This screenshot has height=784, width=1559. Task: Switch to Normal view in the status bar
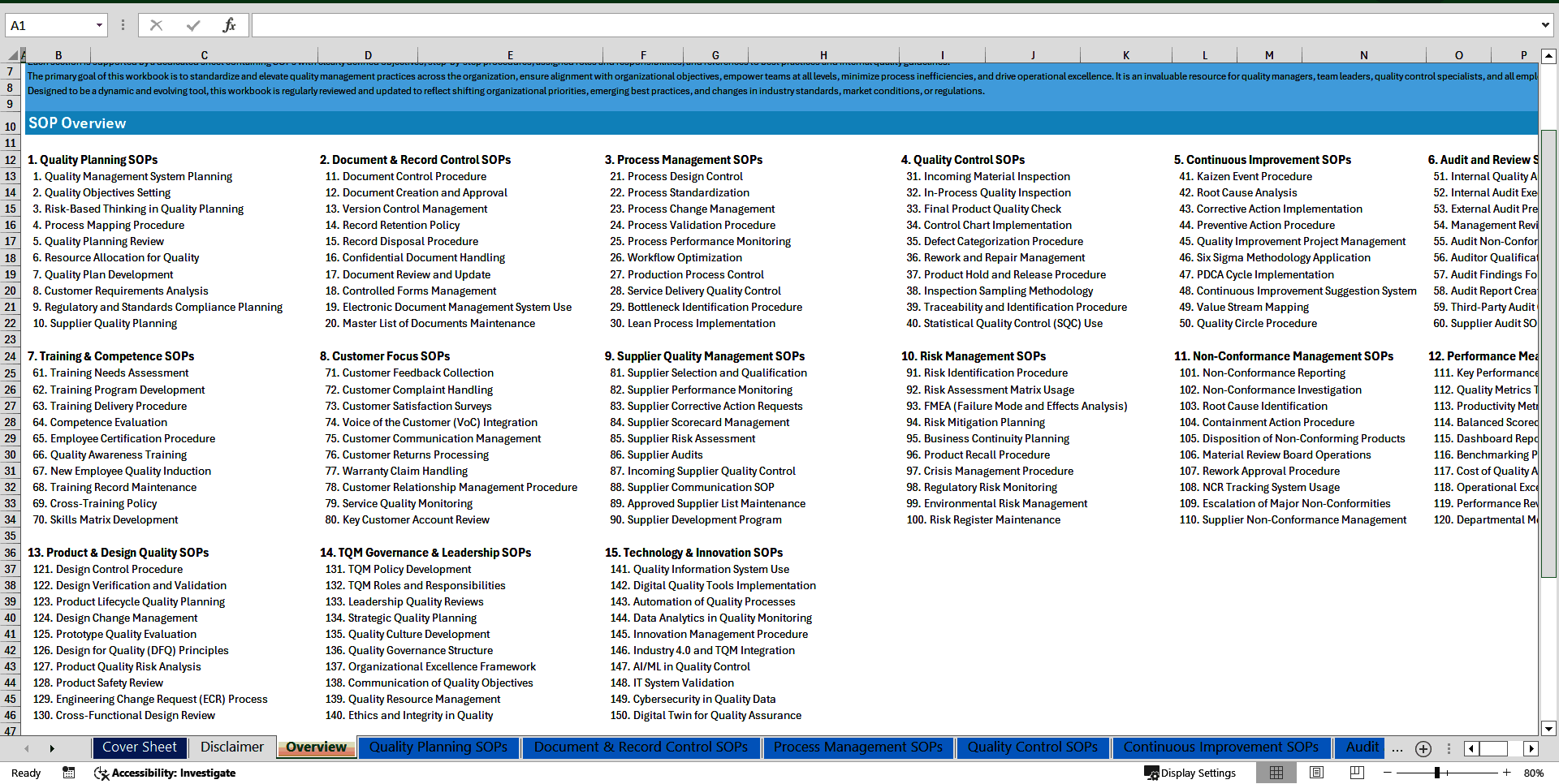(1276, 773)
